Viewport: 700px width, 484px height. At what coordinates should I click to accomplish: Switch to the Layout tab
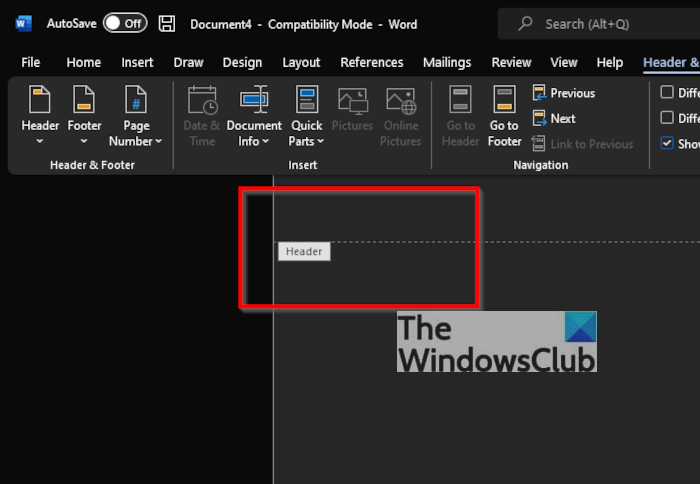(301, 62)
